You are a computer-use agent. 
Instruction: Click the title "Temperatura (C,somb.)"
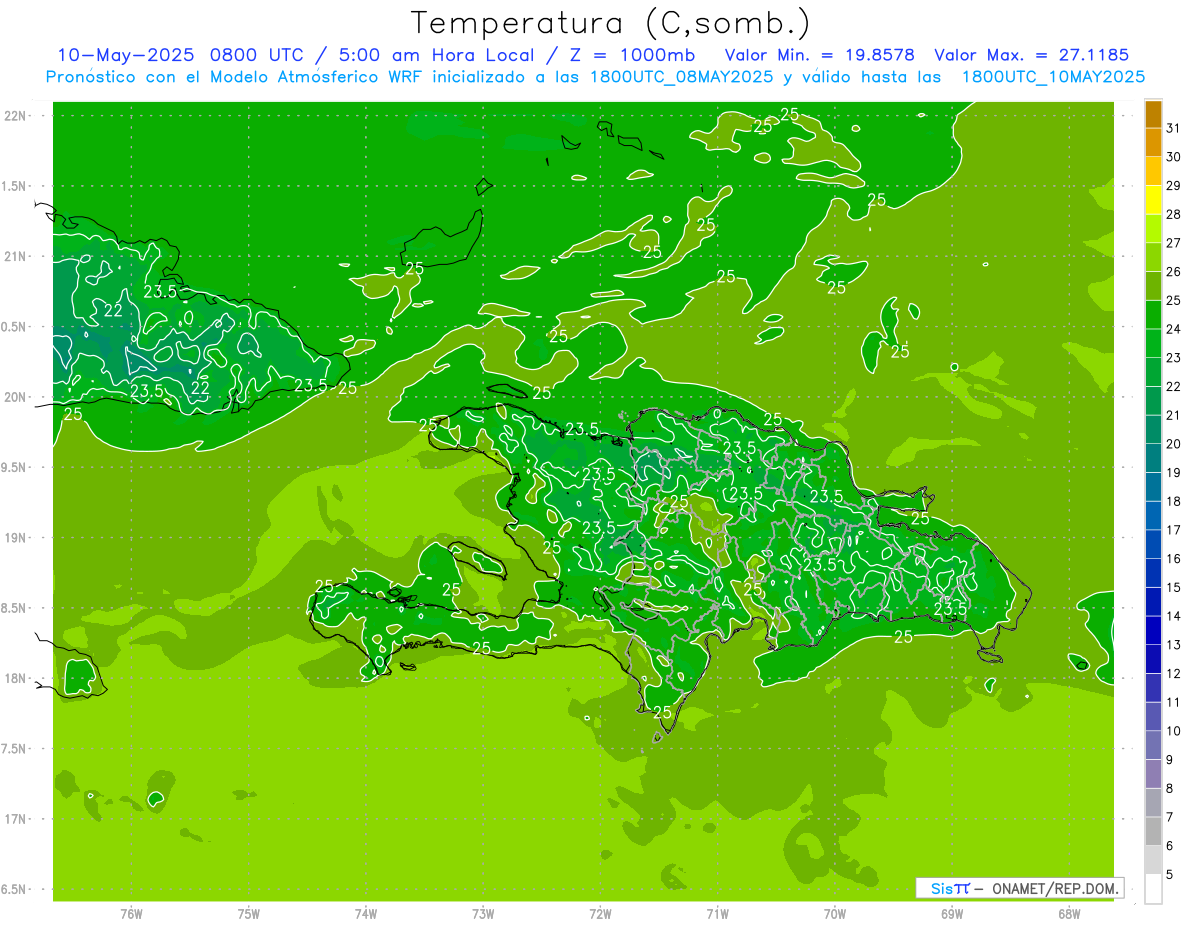[610, 23]
